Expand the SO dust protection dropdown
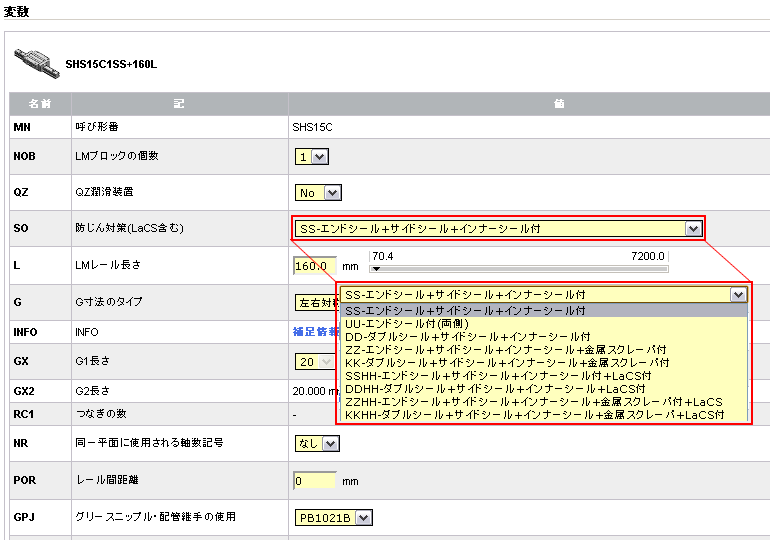The height and width of the screenshot is (540, 770). click(498, 229)
